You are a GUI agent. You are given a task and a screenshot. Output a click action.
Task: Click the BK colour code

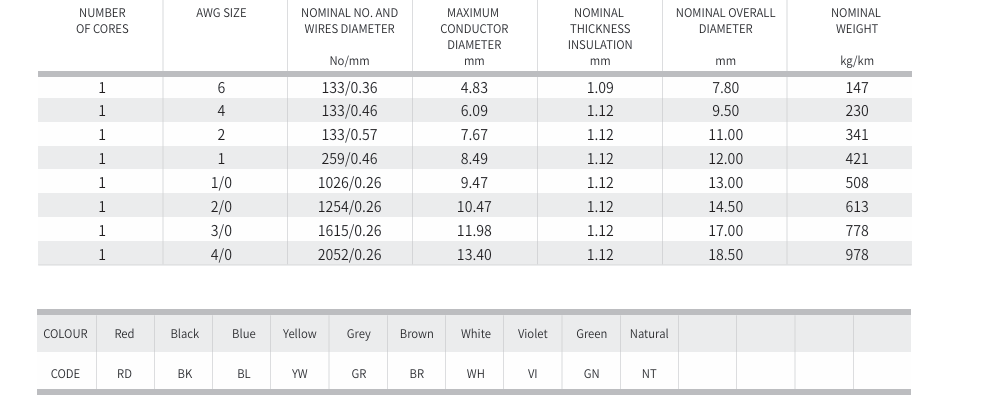pos(185,374)
